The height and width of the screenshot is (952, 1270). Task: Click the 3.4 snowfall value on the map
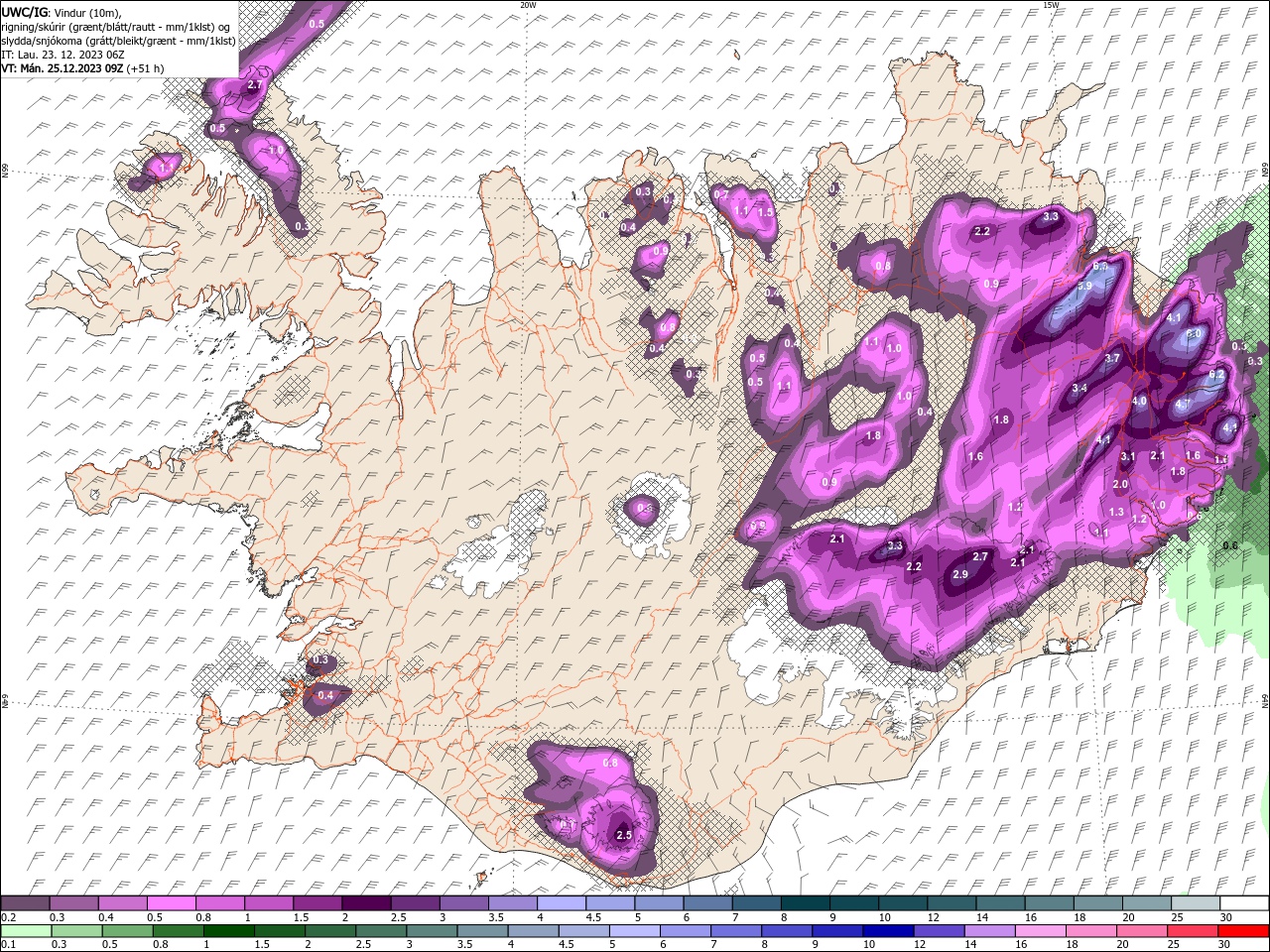coord(1079,387)
